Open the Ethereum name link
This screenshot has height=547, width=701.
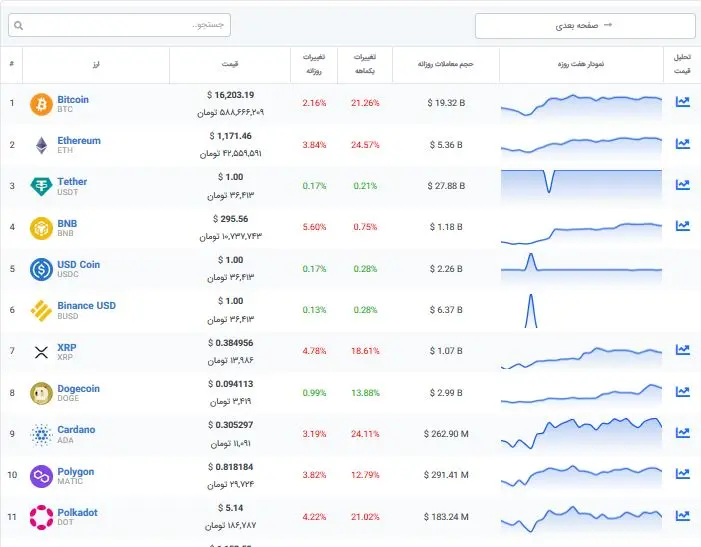click(x=79, y=141)
